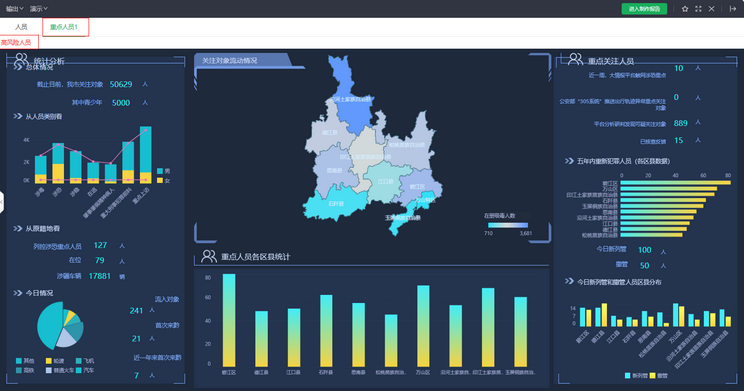Expand the collapsed left side panel handle
Viewport: 744px width, 391px height.
pyautogui.click(x=2, y=202)
